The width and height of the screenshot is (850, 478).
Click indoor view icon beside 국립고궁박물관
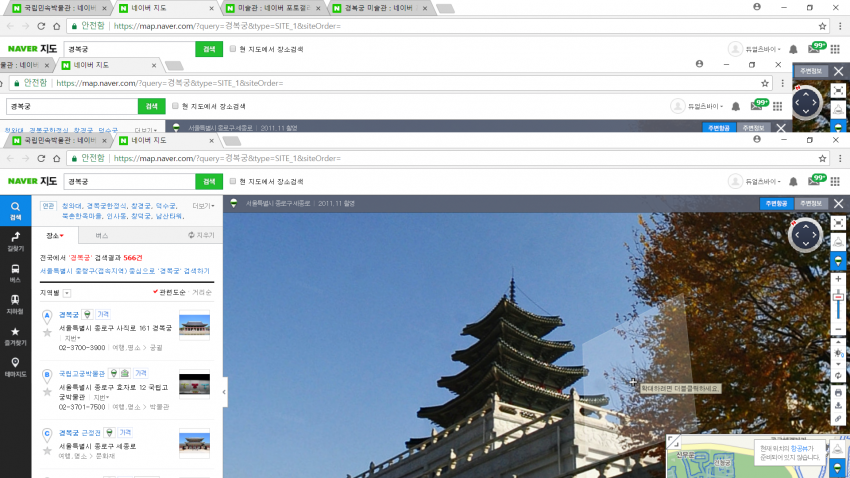(x=125, y=373)
